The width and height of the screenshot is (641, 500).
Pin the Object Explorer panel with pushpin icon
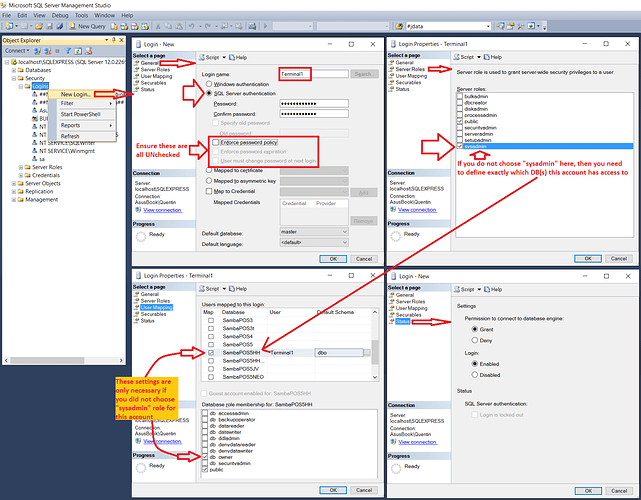pos(114,40)
